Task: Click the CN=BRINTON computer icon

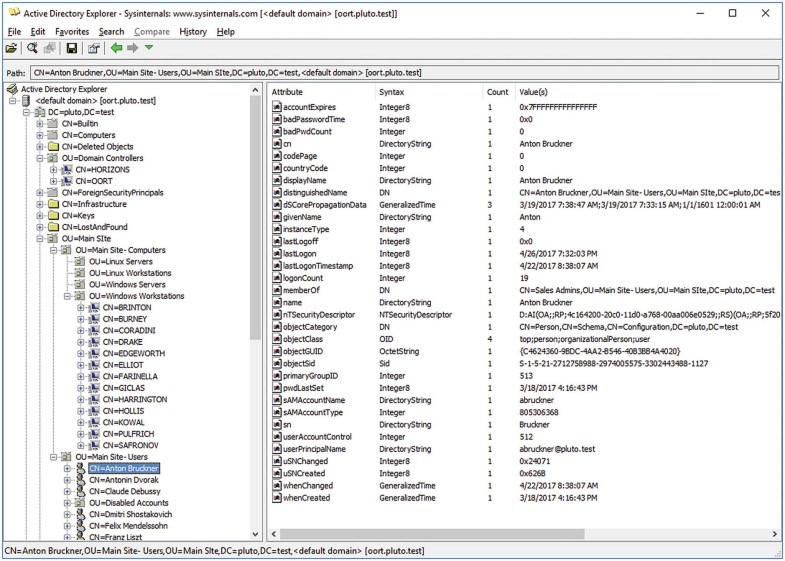Action: coord(94,308)
